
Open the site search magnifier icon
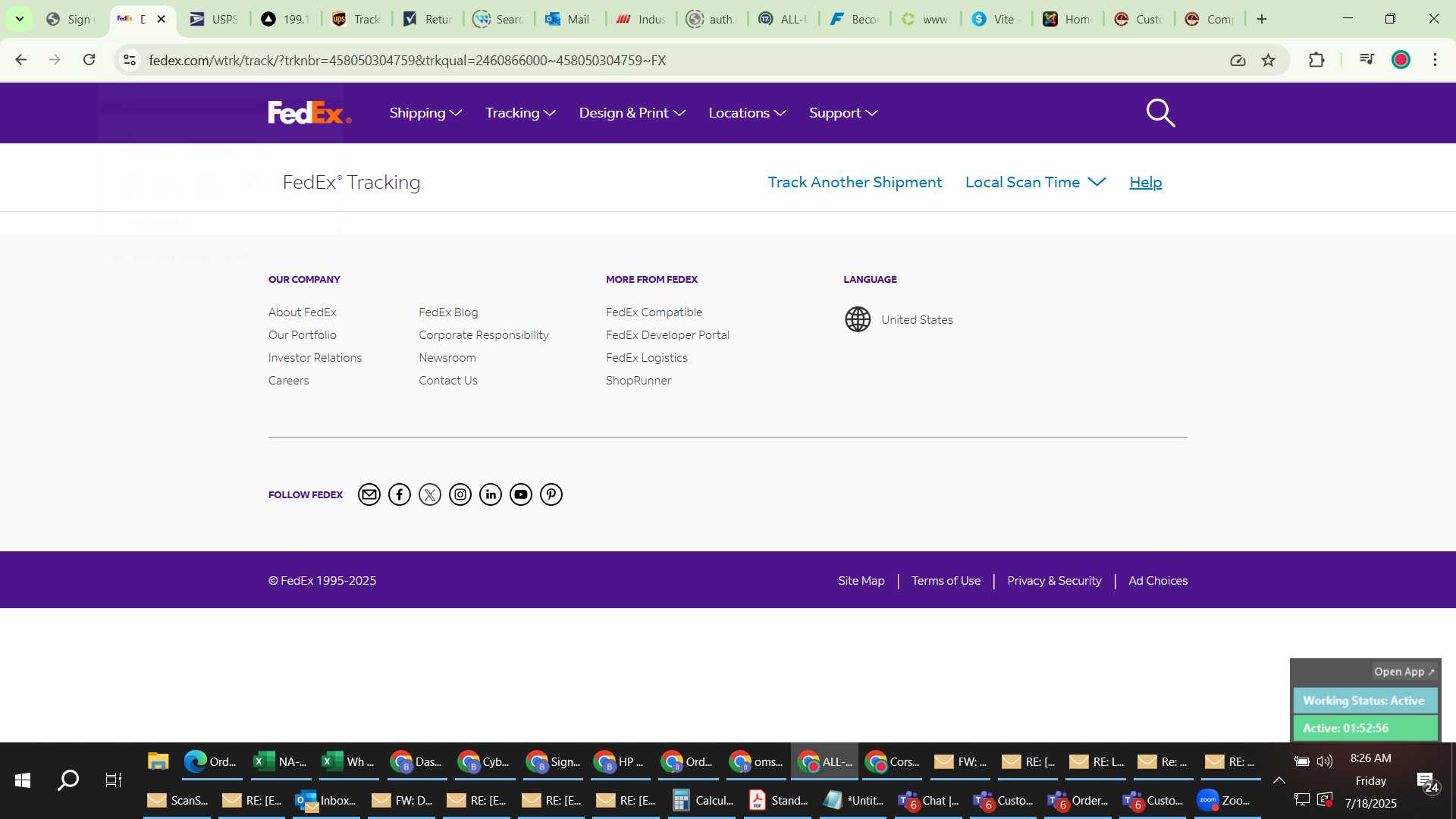coord(1160,113)
